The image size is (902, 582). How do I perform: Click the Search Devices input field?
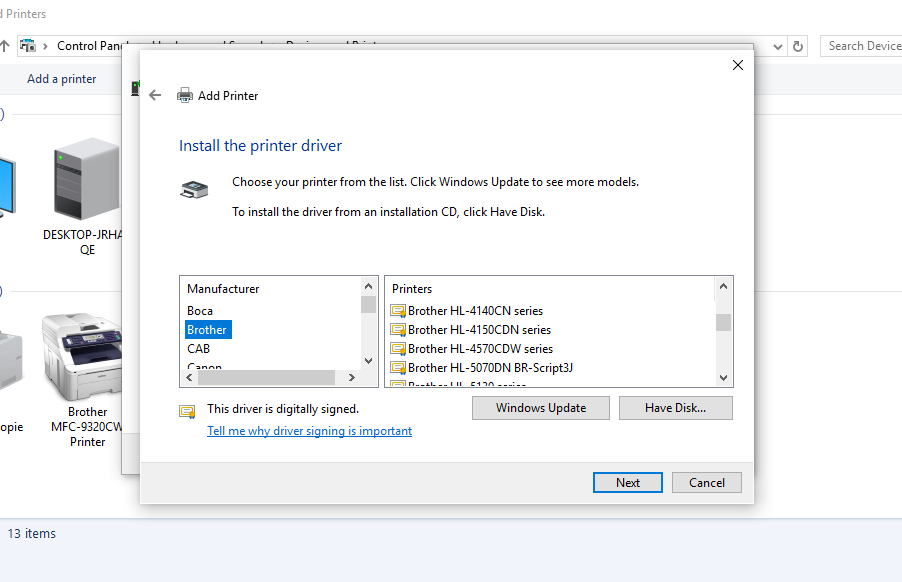[x=861, y=46]
